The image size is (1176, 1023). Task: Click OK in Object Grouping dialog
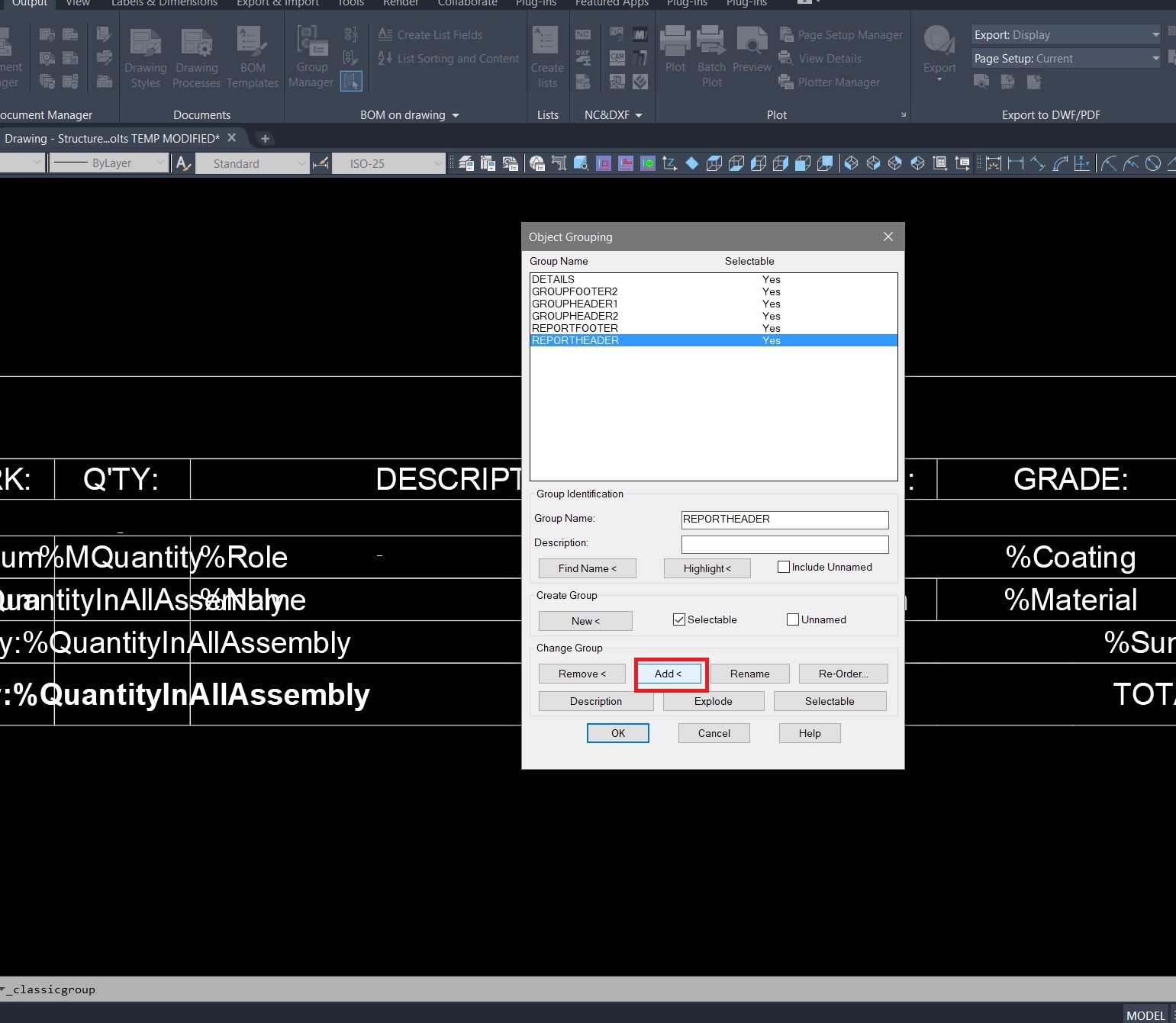point(618,733)
